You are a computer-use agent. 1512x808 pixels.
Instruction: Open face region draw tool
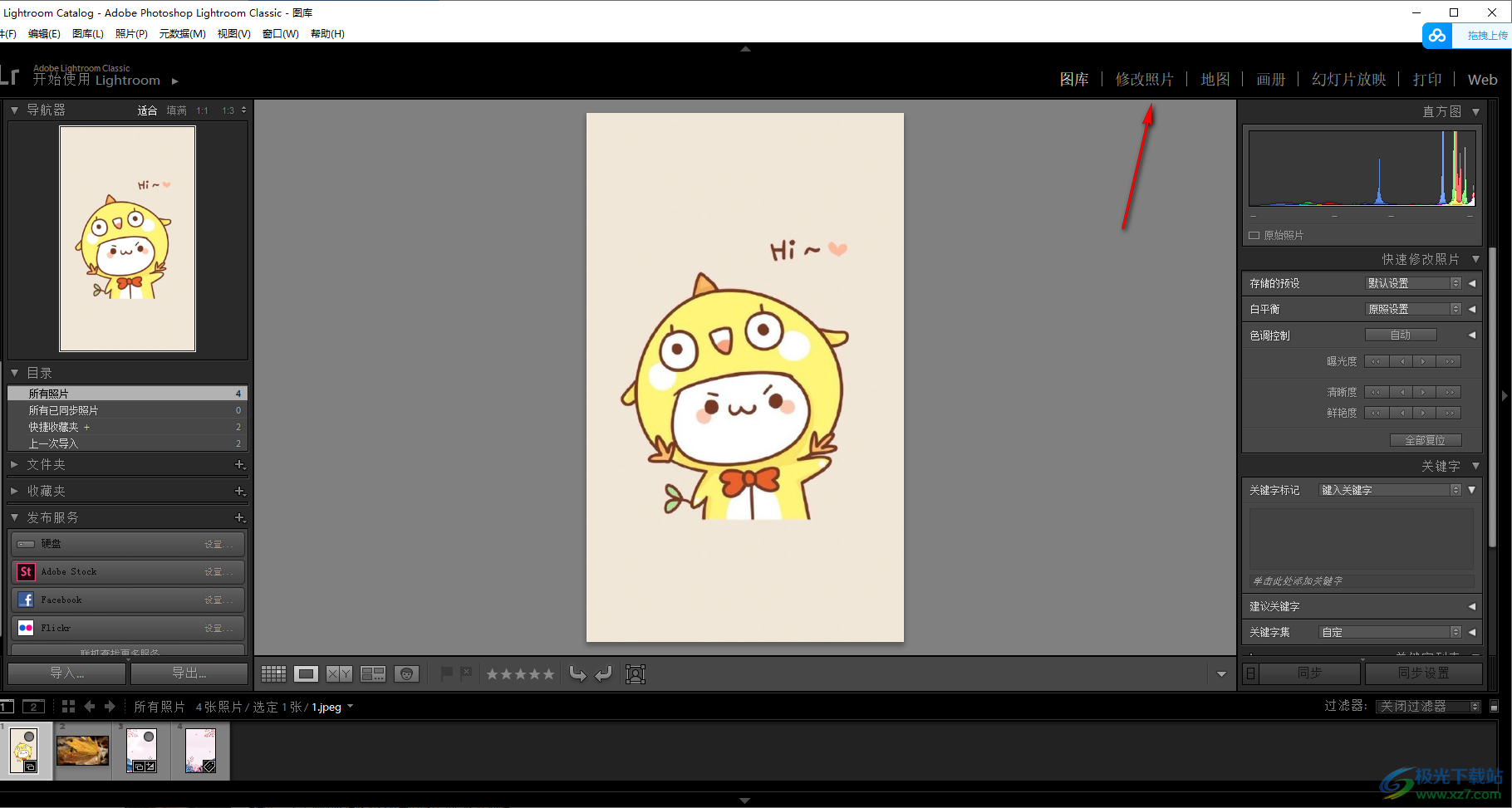(636, 673)
